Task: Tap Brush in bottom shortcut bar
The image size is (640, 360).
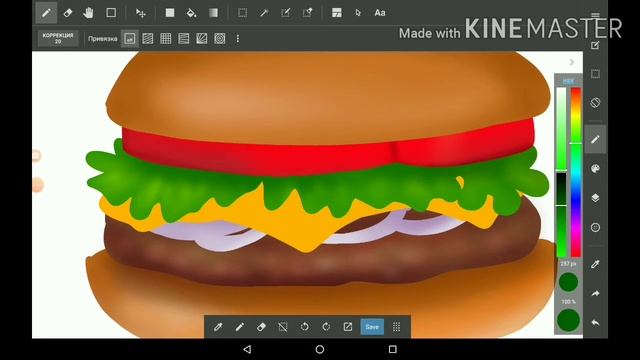Action: pos(240,327)
